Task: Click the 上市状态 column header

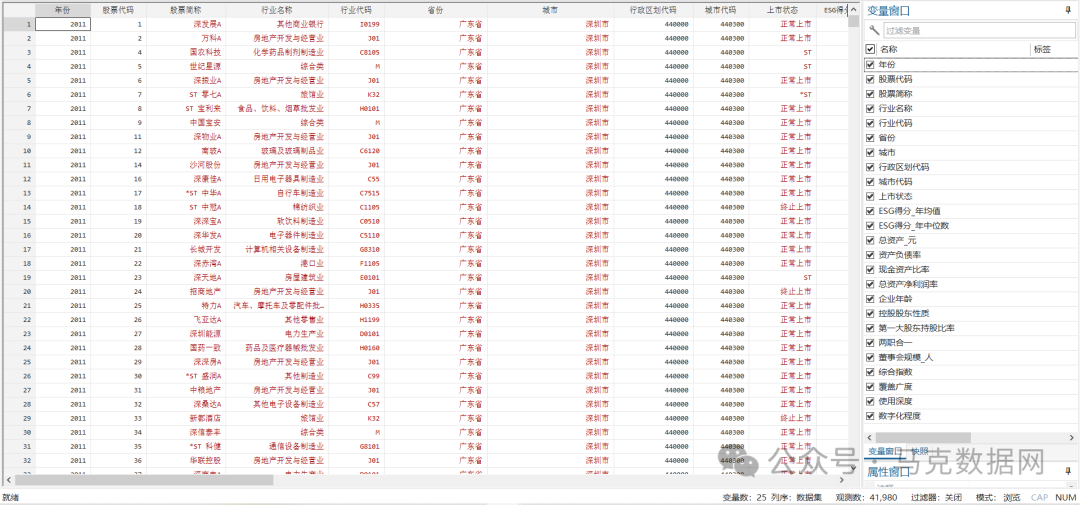Action: pos(782,10)
